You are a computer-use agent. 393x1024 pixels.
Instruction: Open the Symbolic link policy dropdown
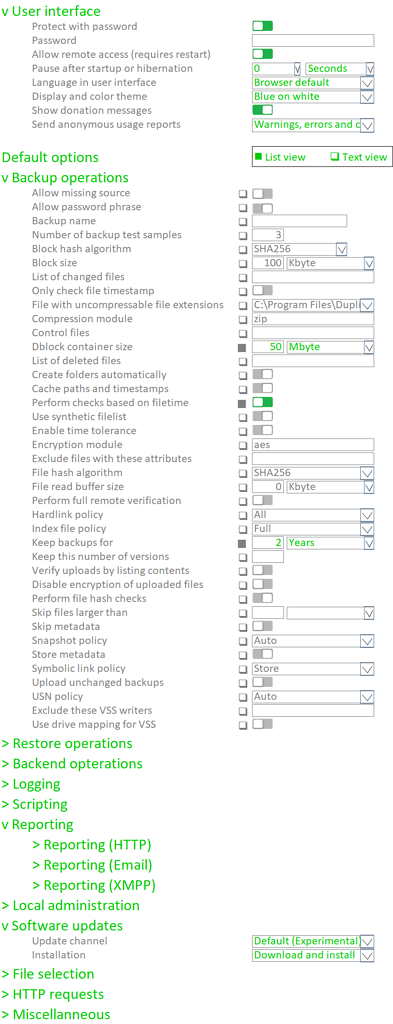click(x=313, y=669)
